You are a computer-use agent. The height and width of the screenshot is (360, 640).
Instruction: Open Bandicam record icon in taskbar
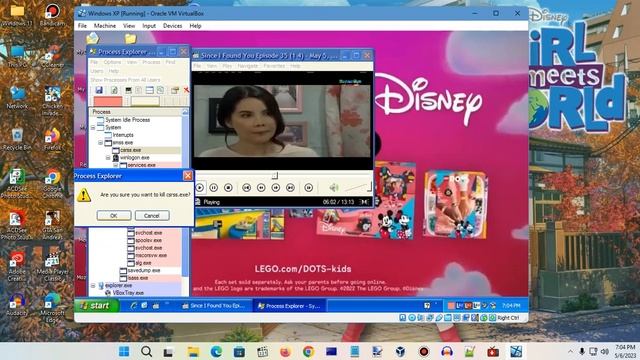[424, 351]
